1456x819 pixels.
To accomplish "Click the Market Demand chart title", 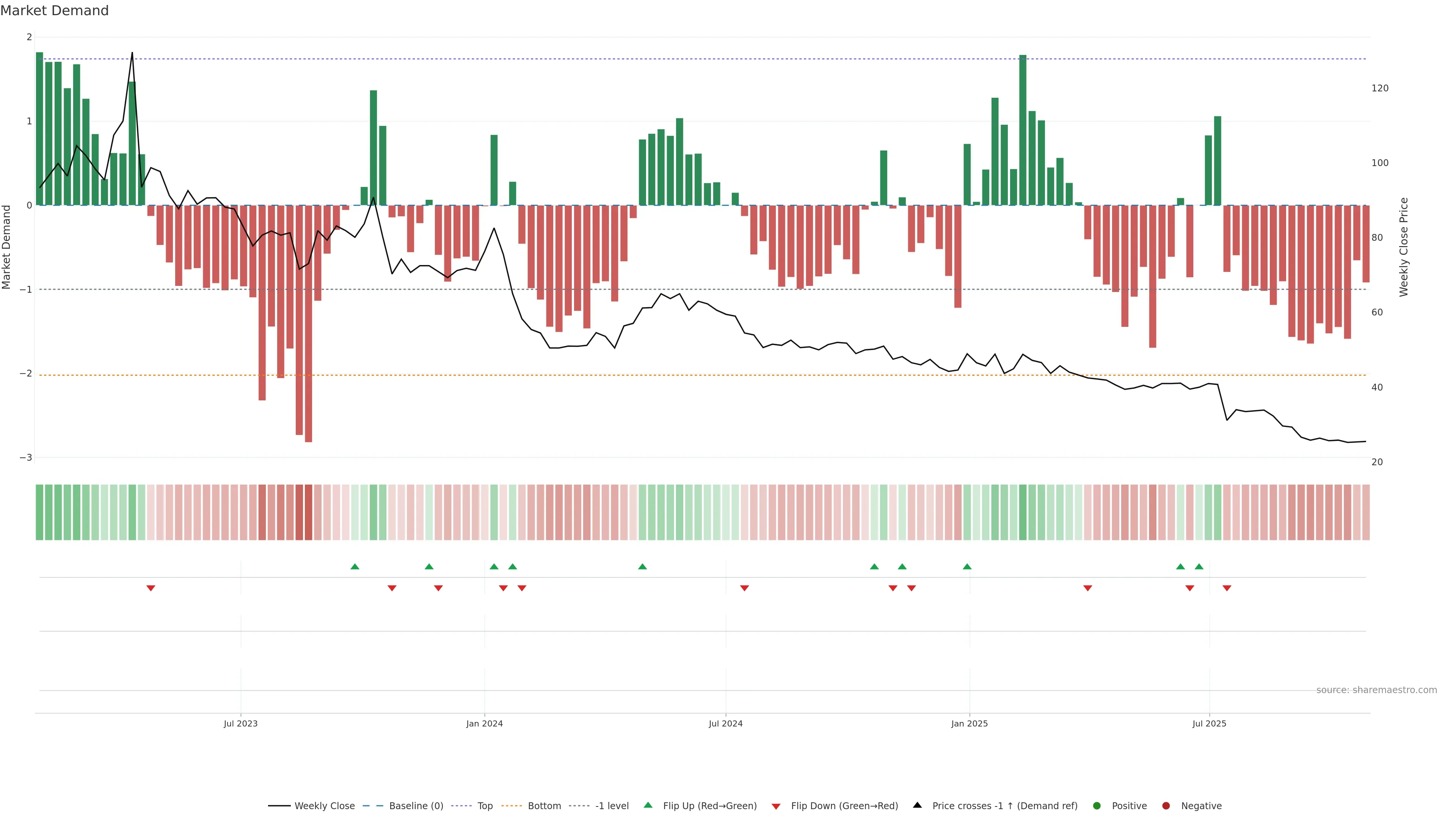I will [54, 11].
